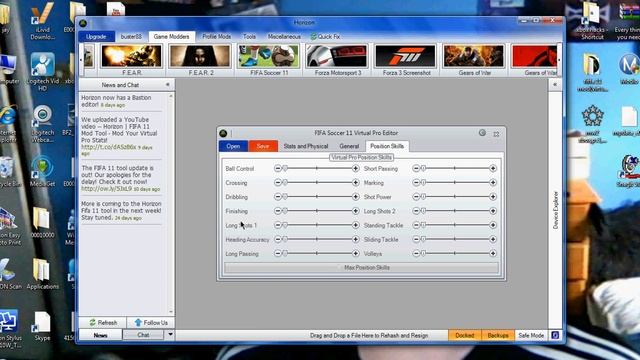The width and height of the screenshot is (640, 360).
Task: Raise Finishing using its plus icon
Action: click(x=356, y=211)
